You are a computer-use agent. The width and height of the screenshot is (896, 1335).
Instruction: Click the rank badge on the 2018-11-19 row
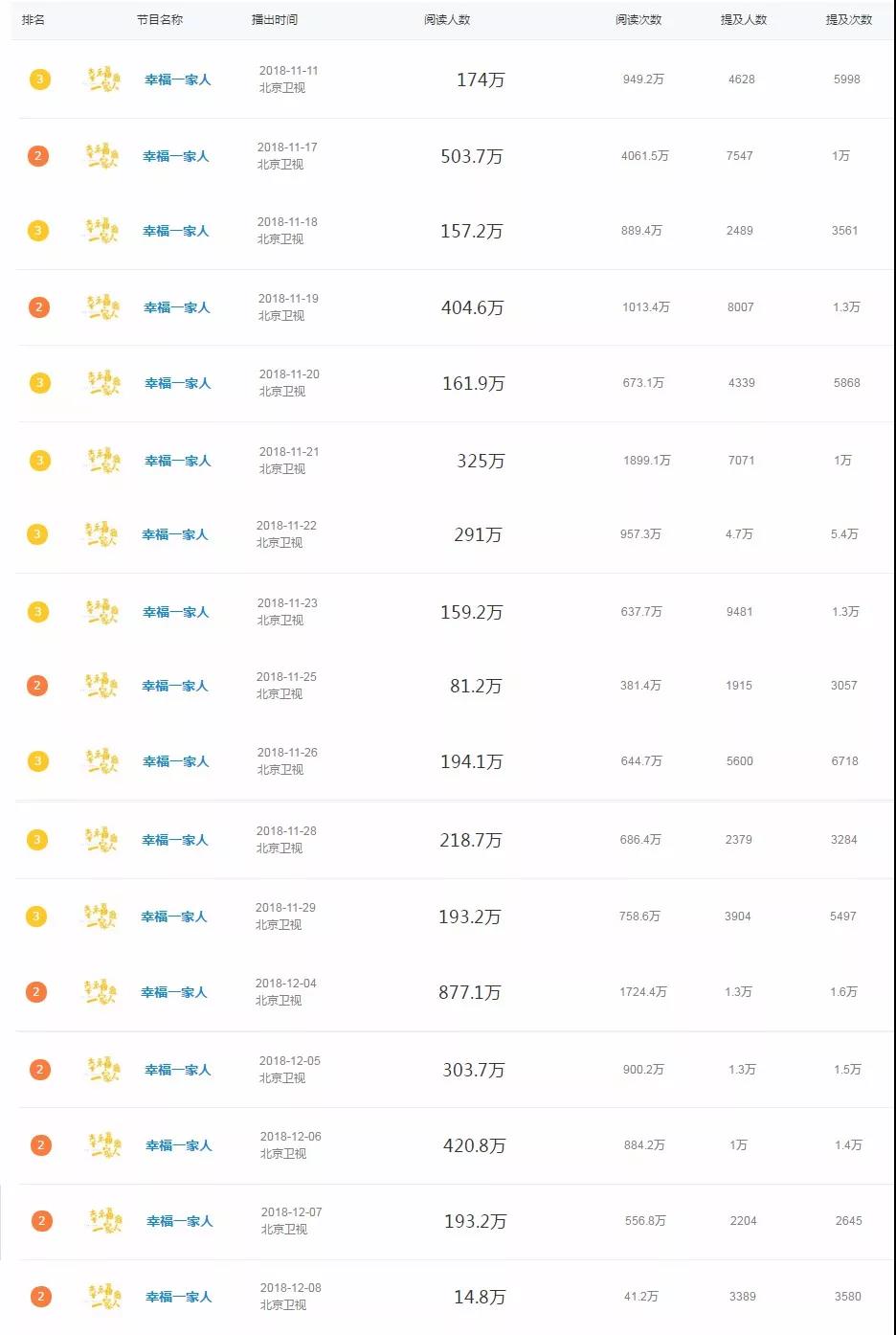click(x=38, y=307)
